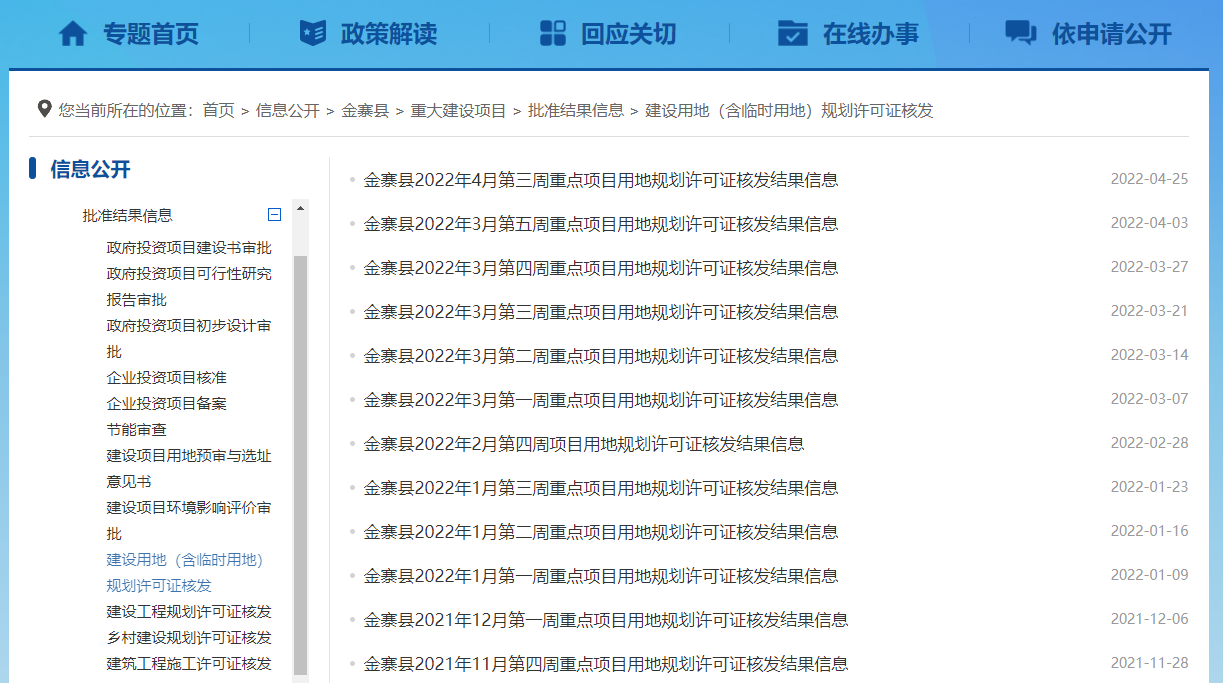The height and width of the screenshot is (683, 1223).
Task: Select 政府投资项目建议书审批 in sidebar
Action: (x=189, y=247)
